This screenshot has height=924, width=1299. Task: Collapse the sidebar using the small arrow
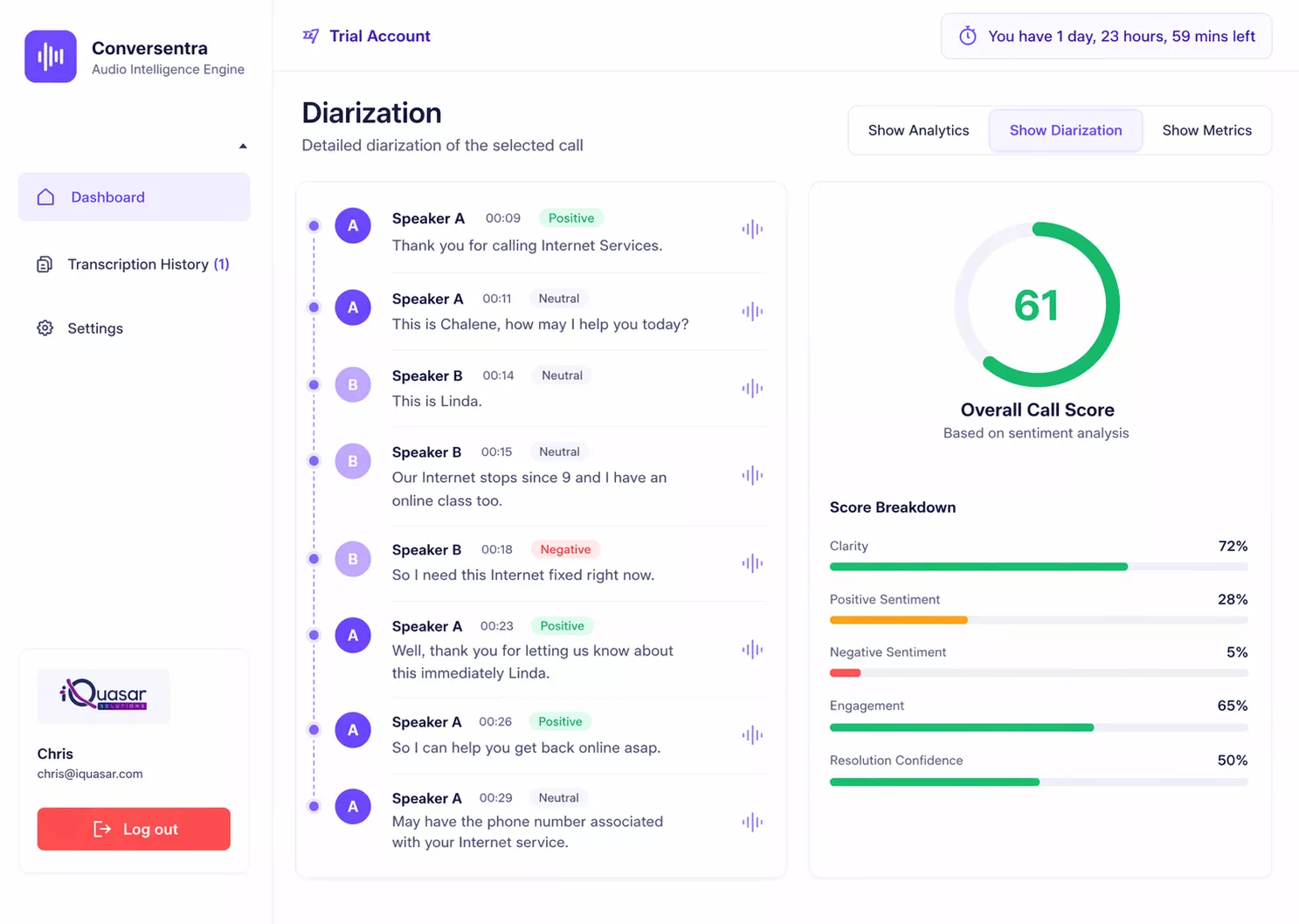(243, 146)
